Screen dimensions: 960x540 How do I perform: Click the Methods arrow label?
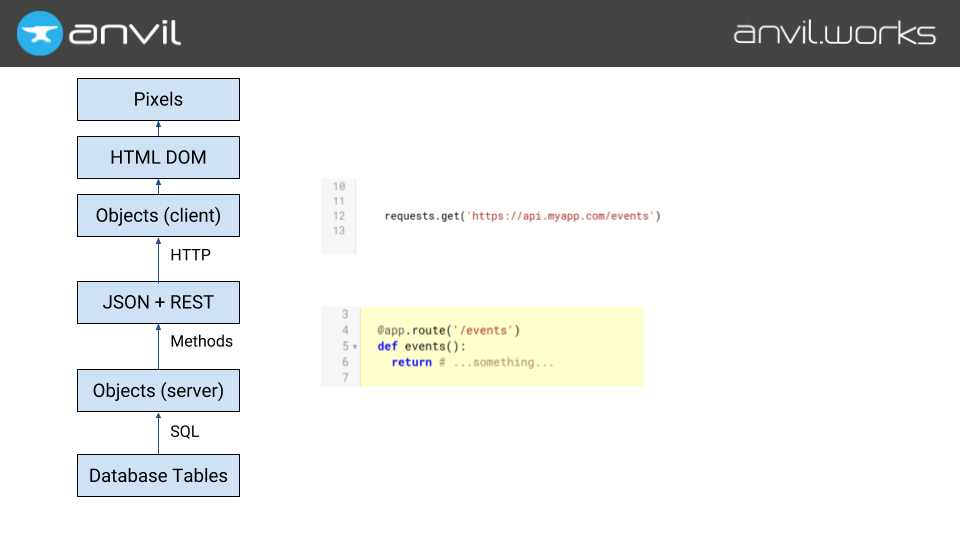point(201,342)
